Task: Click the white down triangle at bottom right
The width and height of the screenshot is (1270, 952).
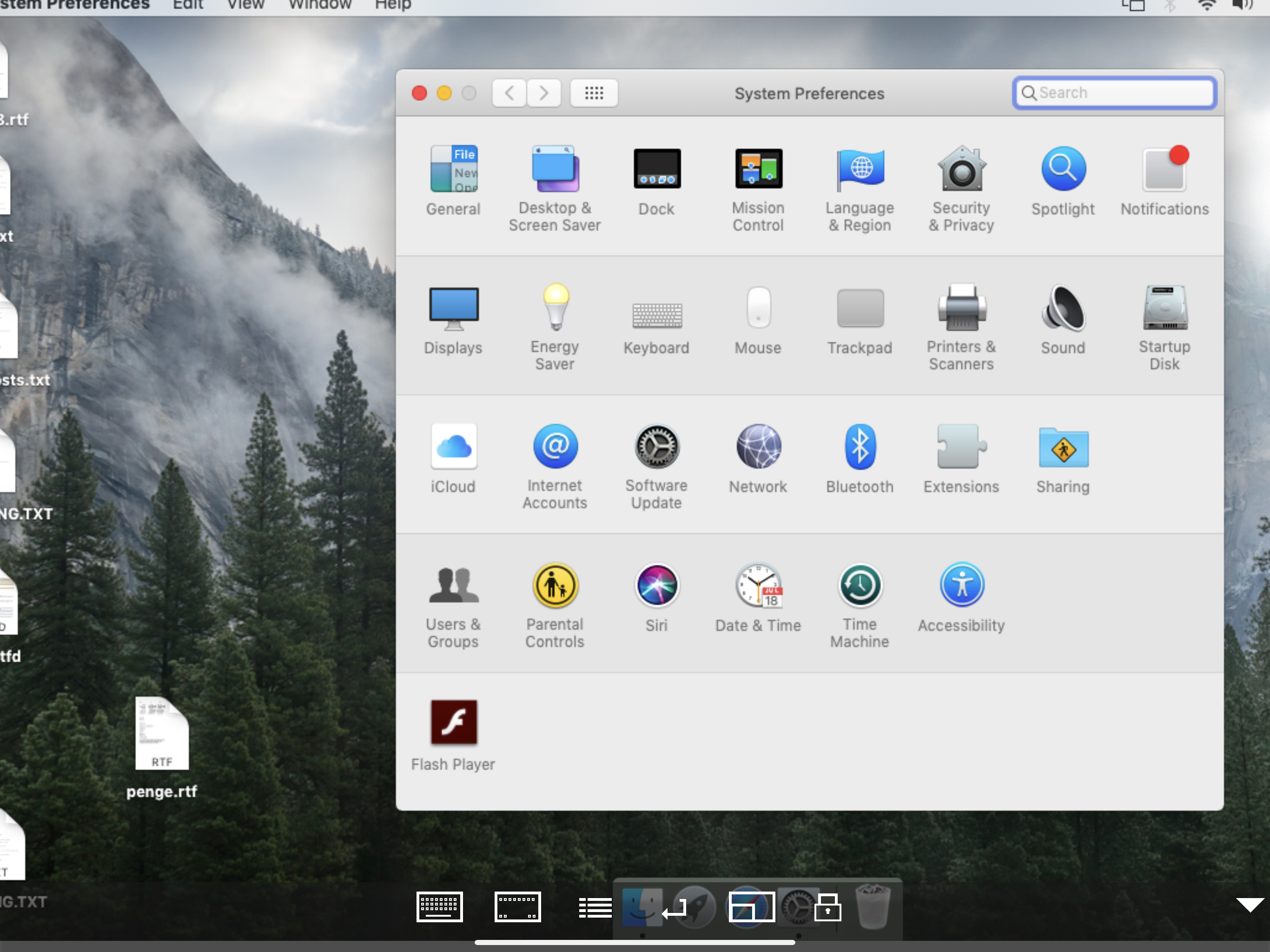Action: point(1250,905)
